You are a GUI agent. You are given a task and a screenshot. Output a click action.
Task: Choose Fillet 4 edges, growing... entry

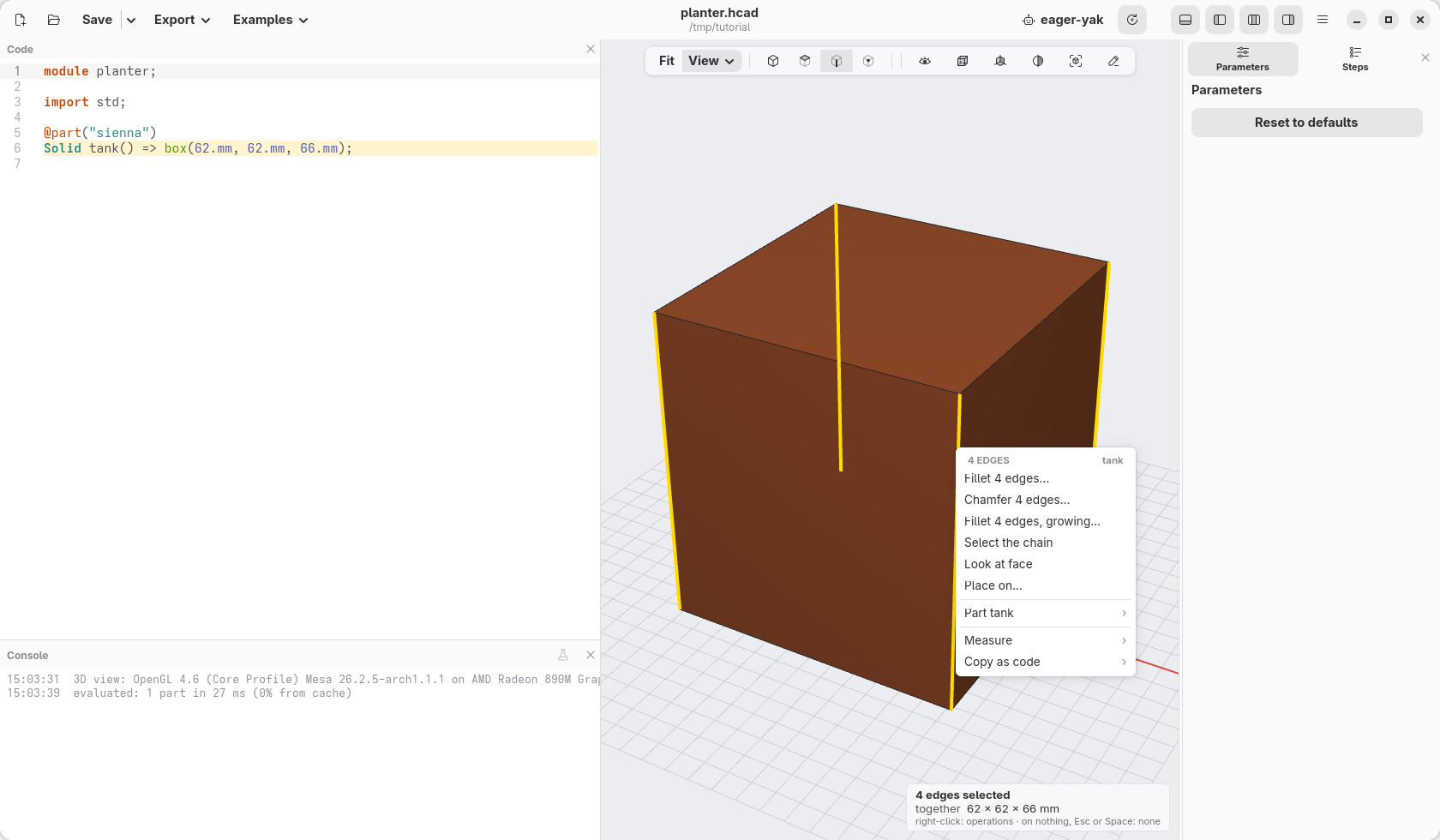pyautogui.click(x=1046, y=521)
